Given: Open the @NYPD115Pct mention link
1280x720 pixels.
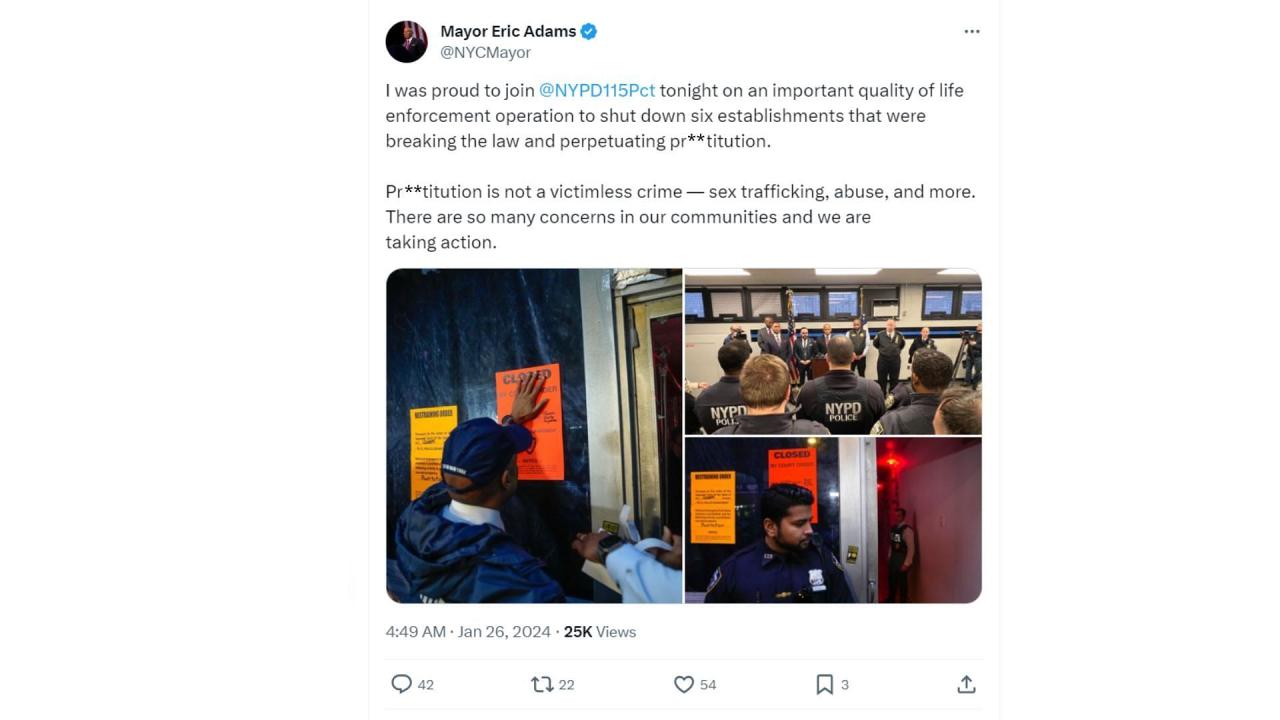Looking at the screenshot, I should pos(597,90).
